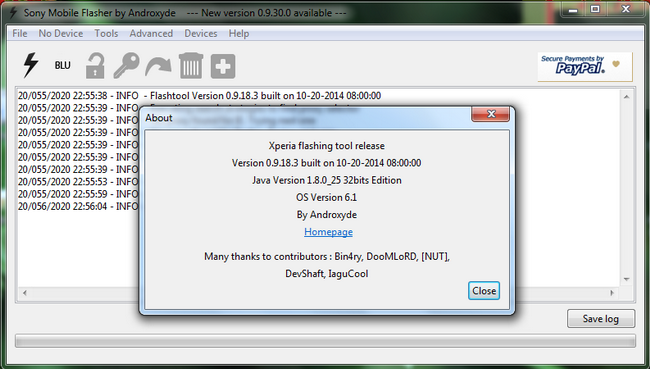Click the 'By Androxyde' text
Image resolution: width=650 pixels, height=369 pixels.
tap(327, 215)
